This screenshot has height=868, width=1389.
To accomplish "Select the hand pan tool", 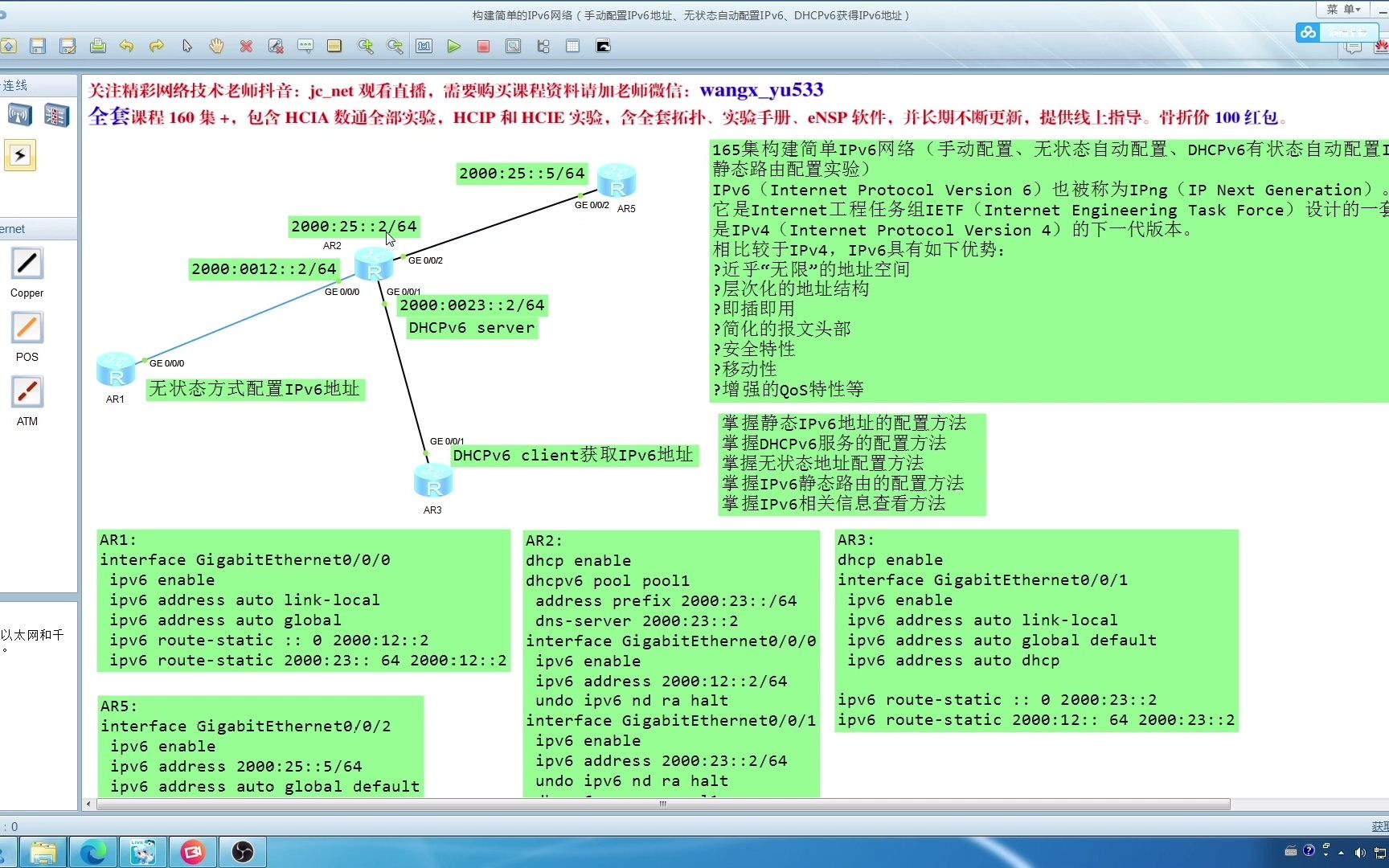I will click(x=216, y=46).
